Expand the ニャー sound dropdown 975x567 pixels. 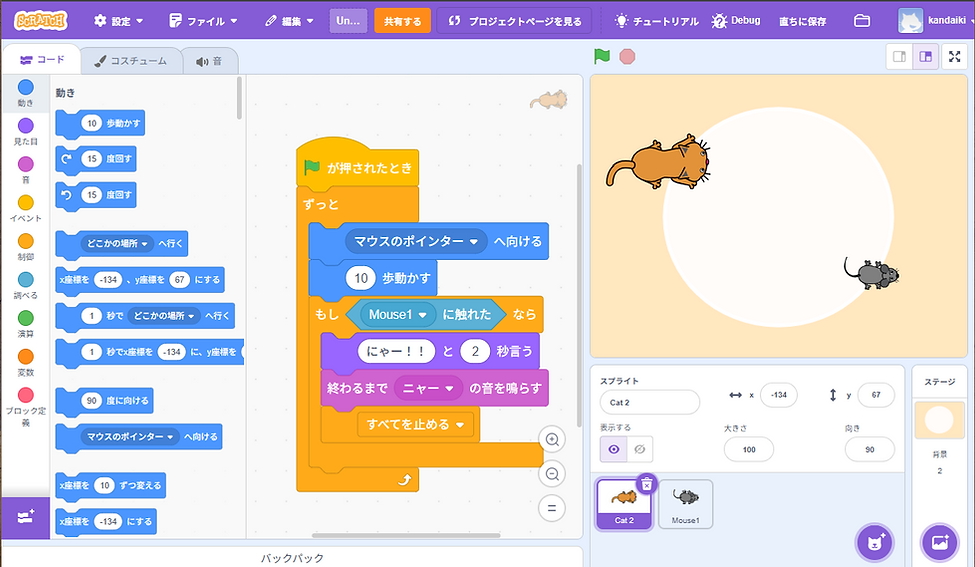tap(428, 389)
